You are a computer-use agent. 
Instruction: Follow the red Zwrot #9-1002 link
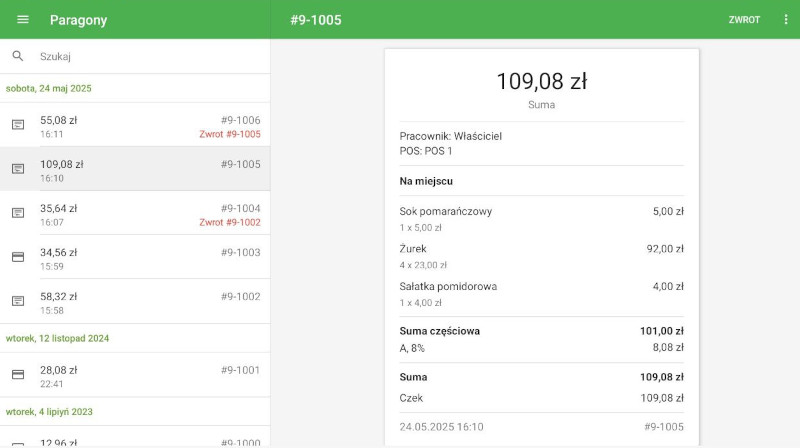click(230, 222)
